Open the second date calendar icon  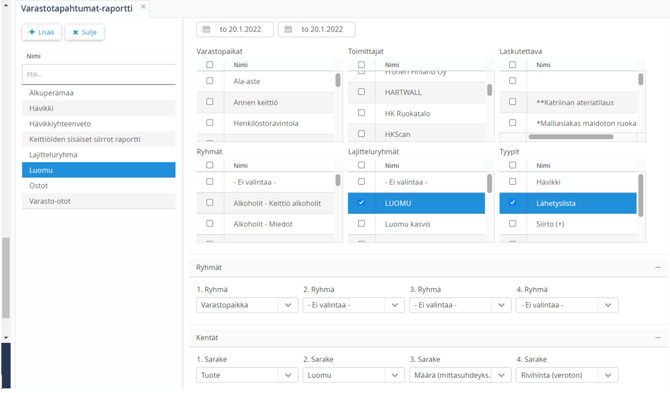coord(288,29)
